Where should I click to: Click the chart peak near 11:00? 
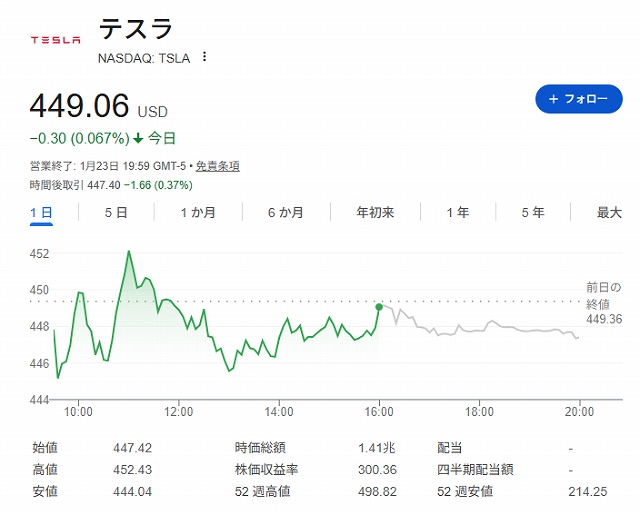(129, 251)
